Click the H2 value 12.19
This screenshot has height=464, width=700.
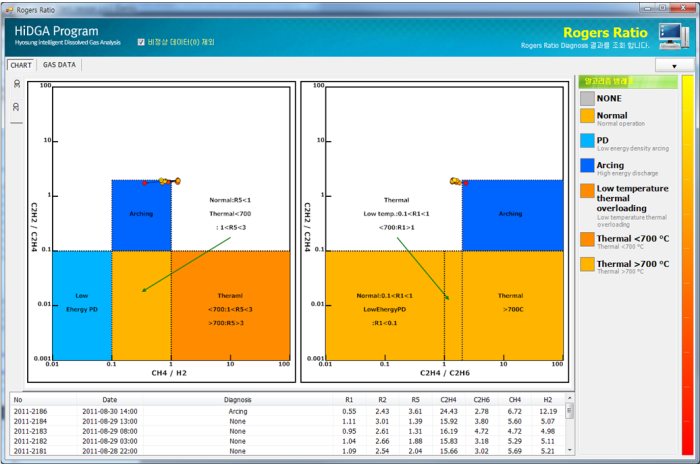[x=548, y=411]
